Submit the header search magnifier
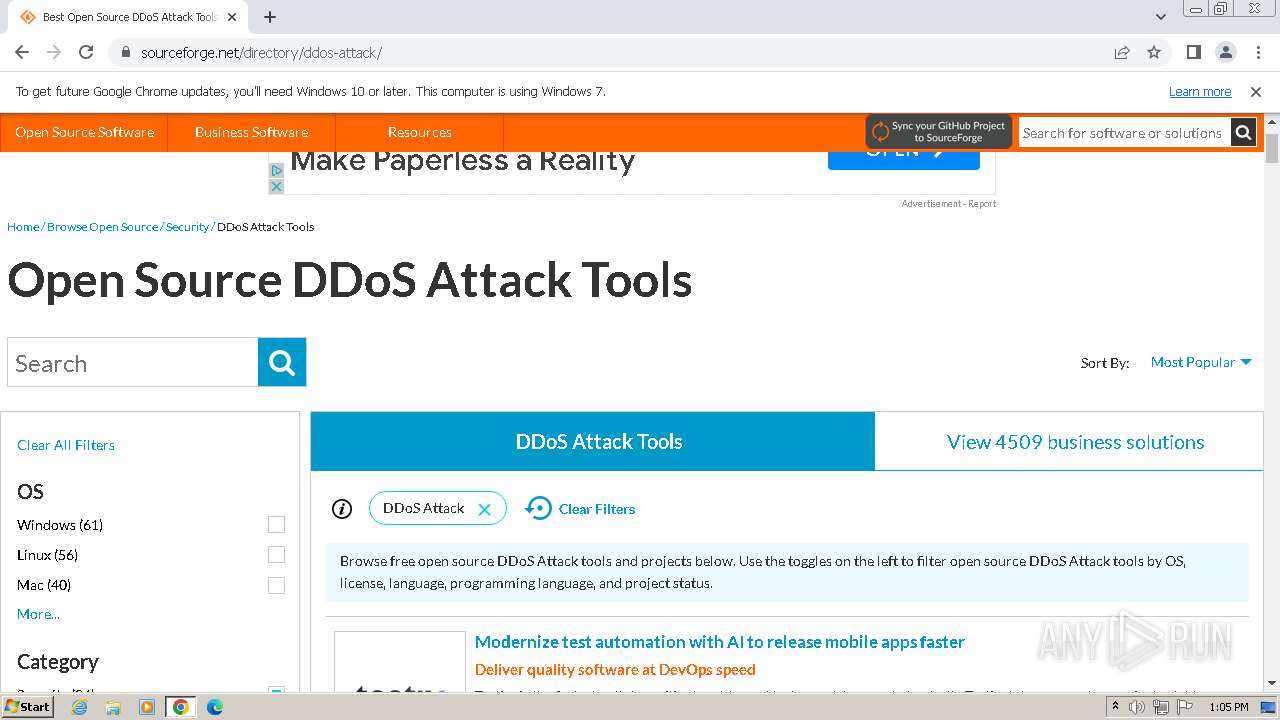The height and width of the screenshot is (720, 1280). pos(1243,133)
